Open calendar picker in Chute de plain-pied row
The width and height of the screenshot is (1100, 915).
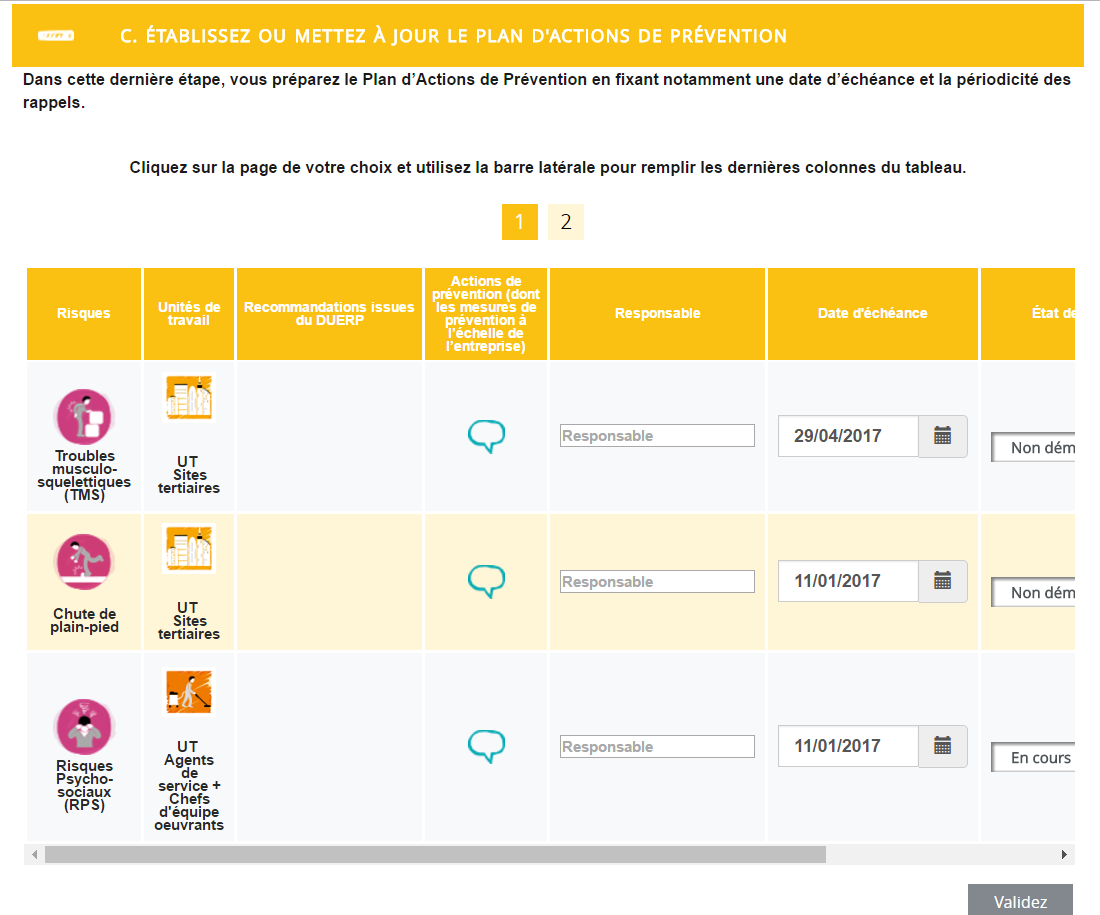tap(942, 581)
